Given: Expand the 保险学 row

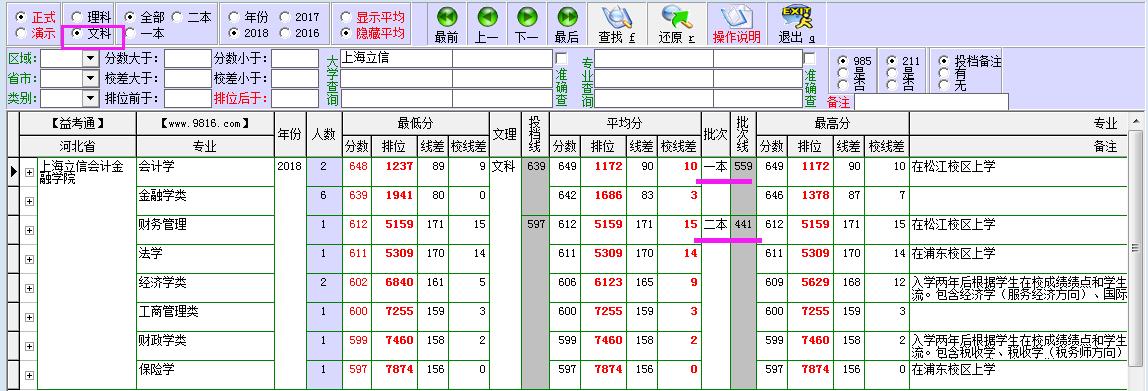Looking at the screenshot, I should [x=29, y=375].
